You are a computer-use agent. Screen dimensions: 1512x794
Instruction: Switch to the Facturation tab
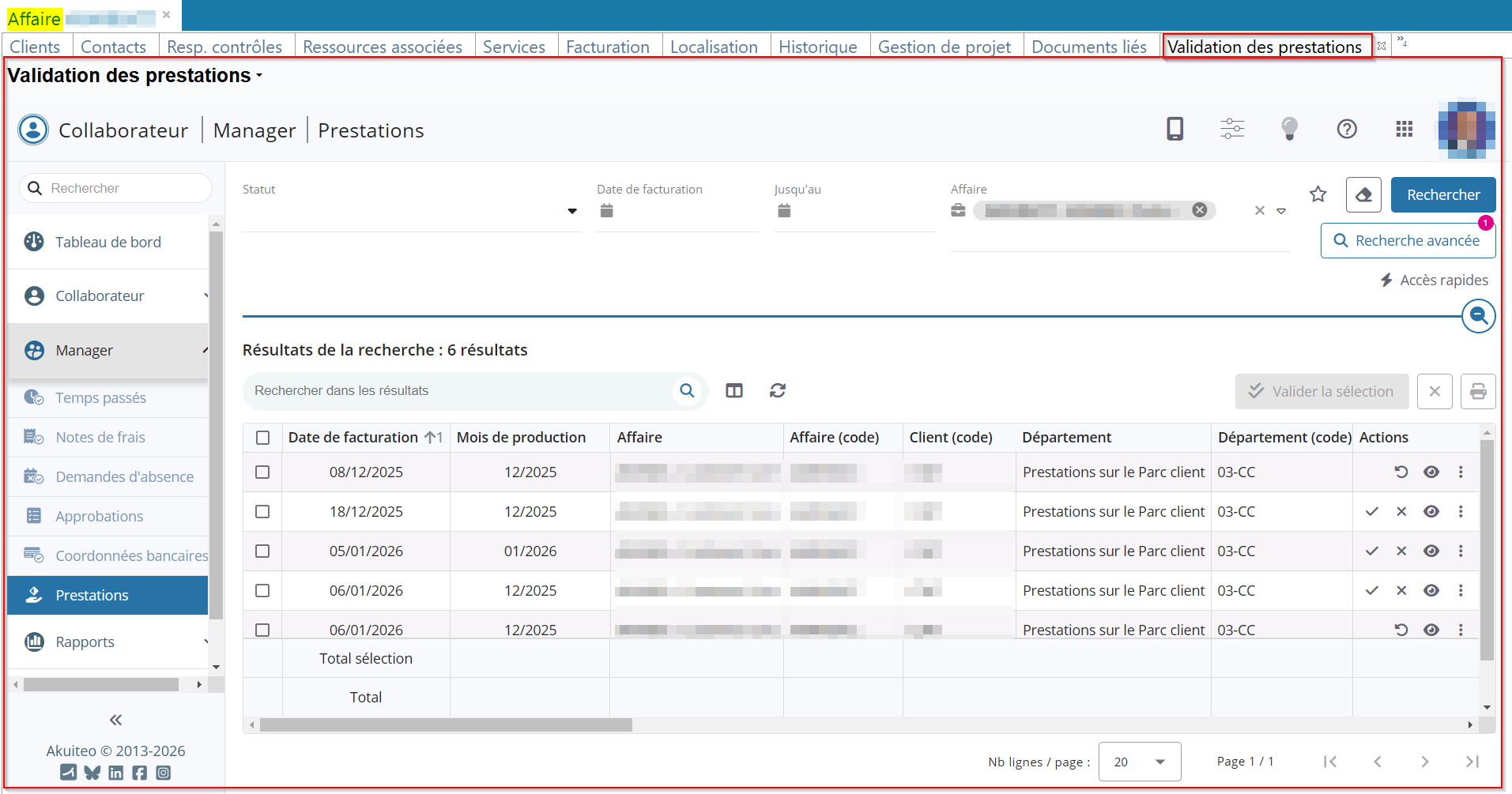(x=607, y=47)
